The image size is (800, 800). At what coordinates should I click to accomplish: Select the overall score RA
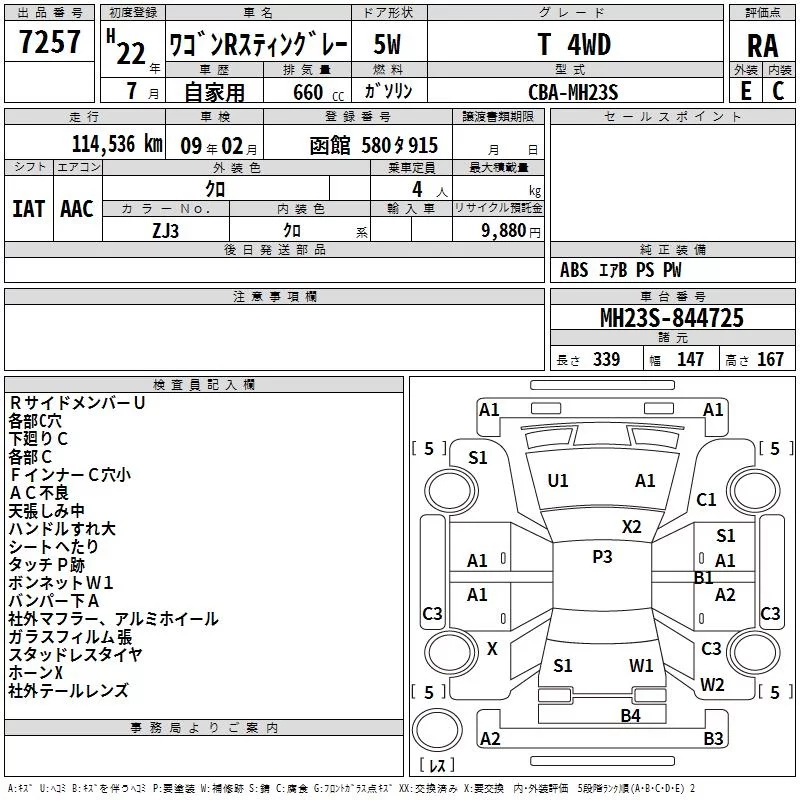pyautogui.click(x=763, y=46)
